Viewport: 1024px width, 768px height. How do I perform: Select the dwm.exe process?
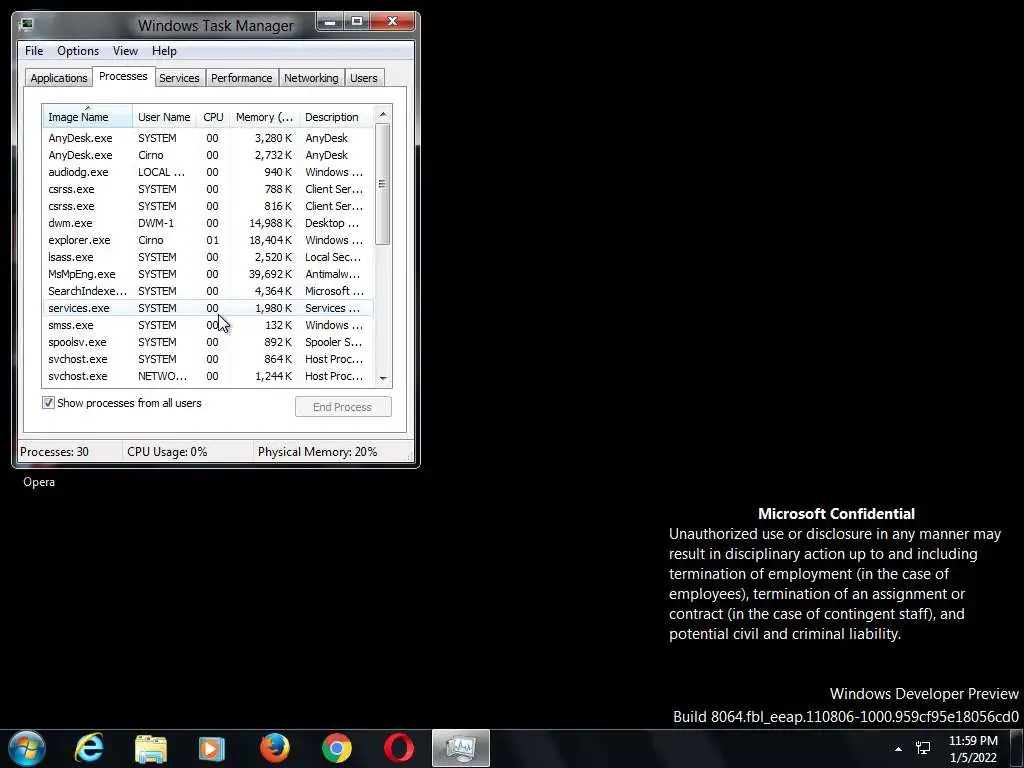(208, 223)
